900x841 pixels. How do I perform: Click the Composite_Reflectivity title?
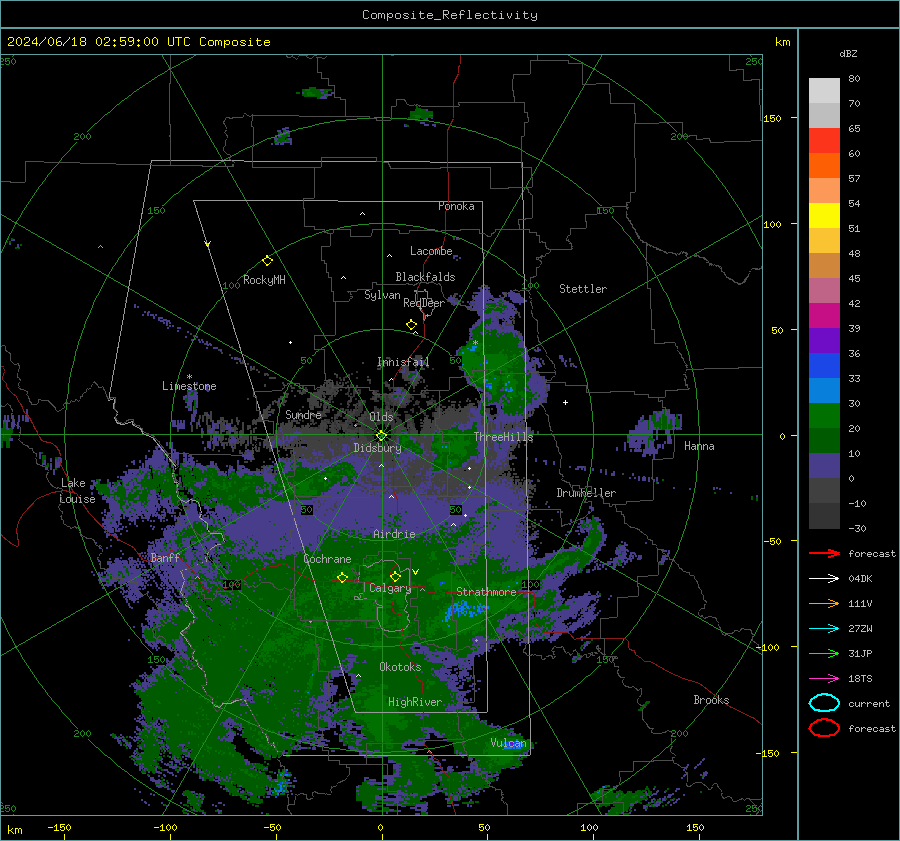(449, 15)
